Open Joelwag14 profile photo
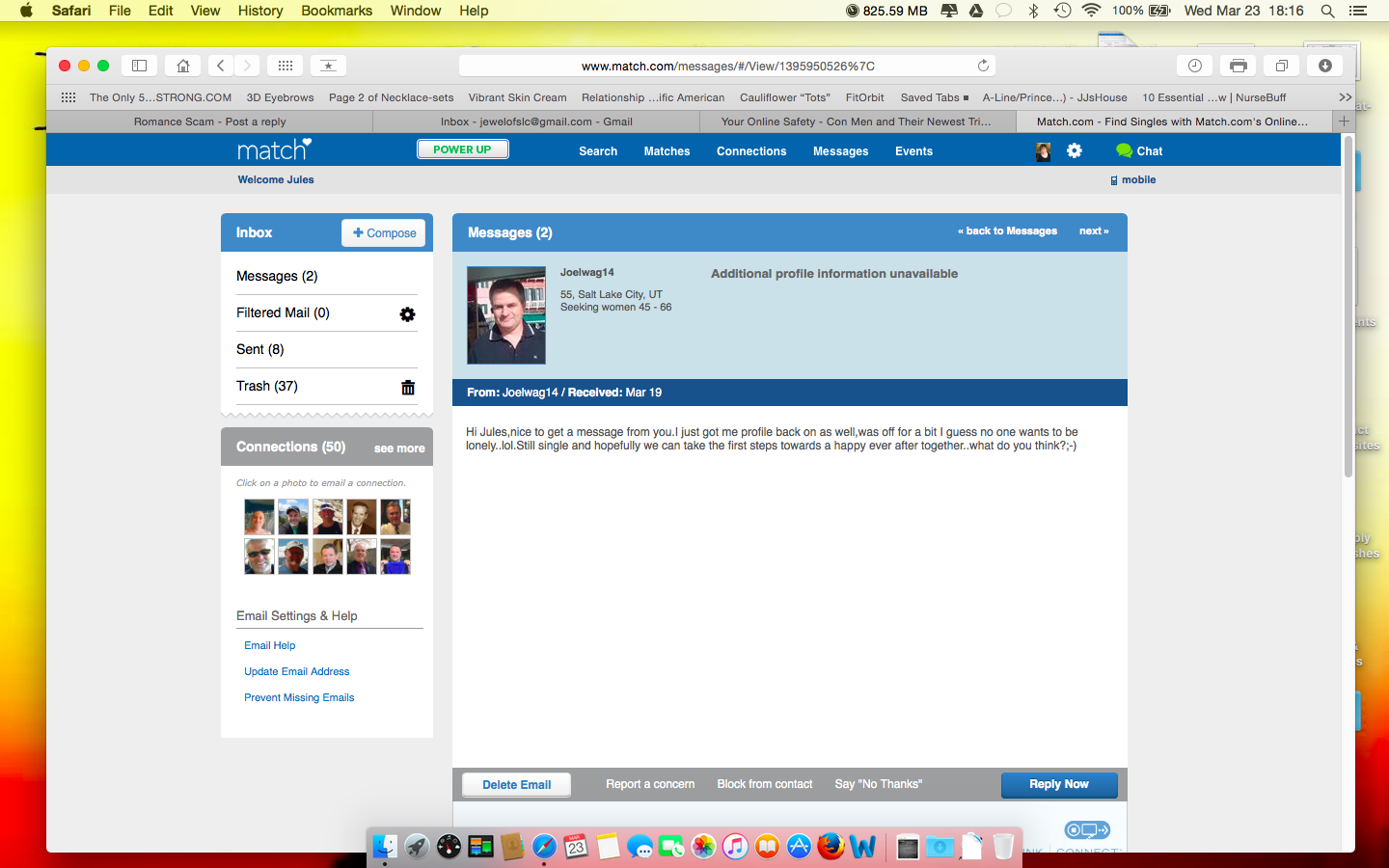Viewport: 1389px width, 868px height. (x=506, y=315)
